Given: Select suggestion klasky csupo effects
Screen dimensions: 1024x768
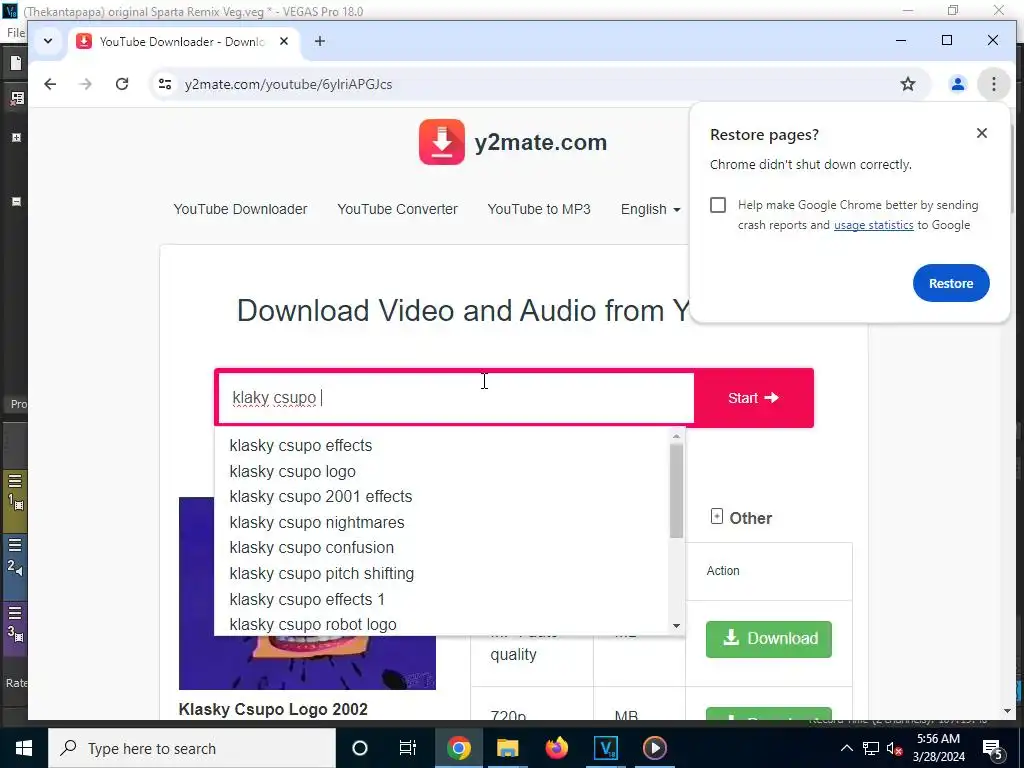Looking at the screenshot, I should (441, 445).
